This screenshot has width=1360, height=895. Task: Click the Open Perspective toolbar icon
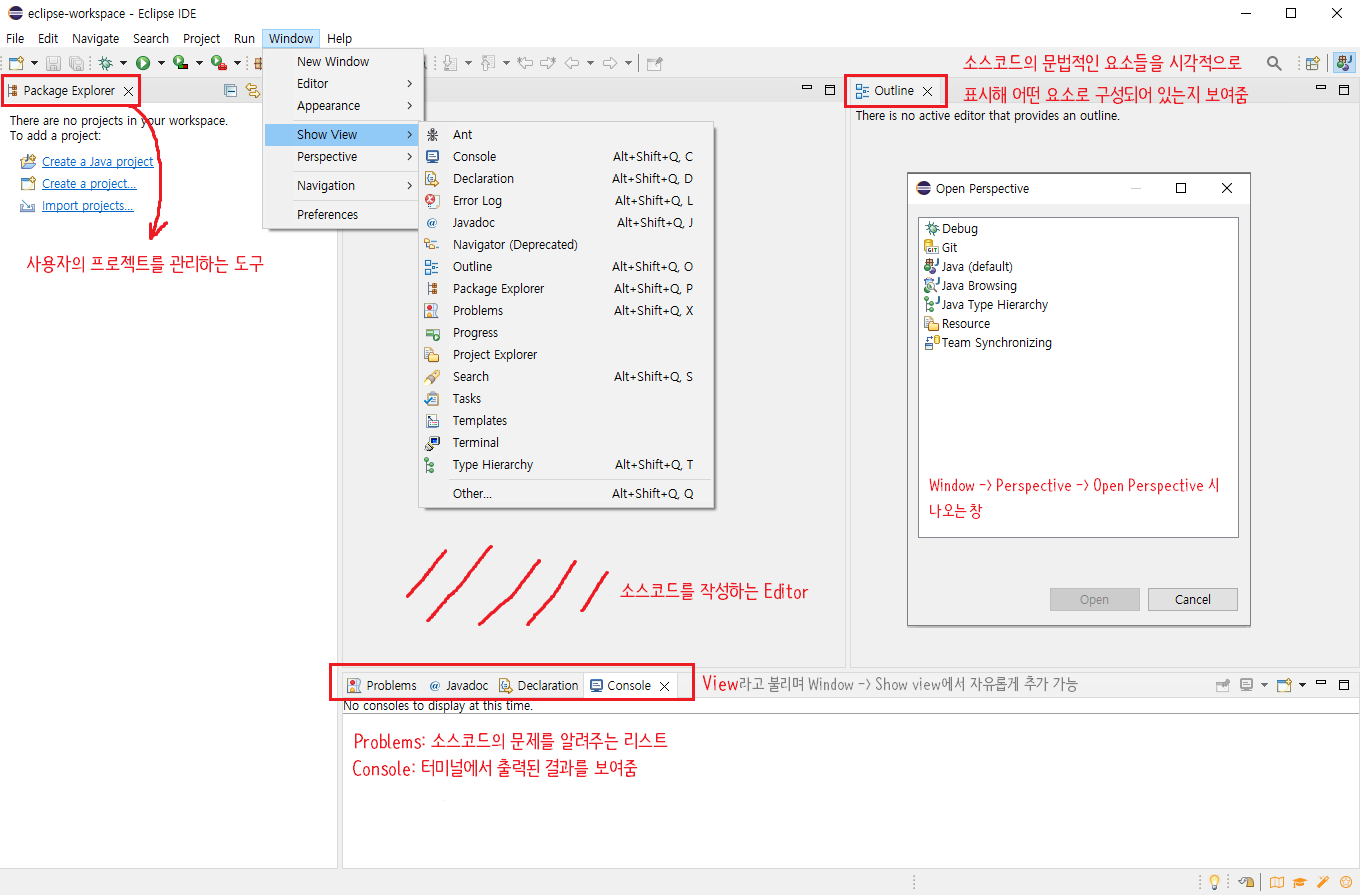[1313, 63]
